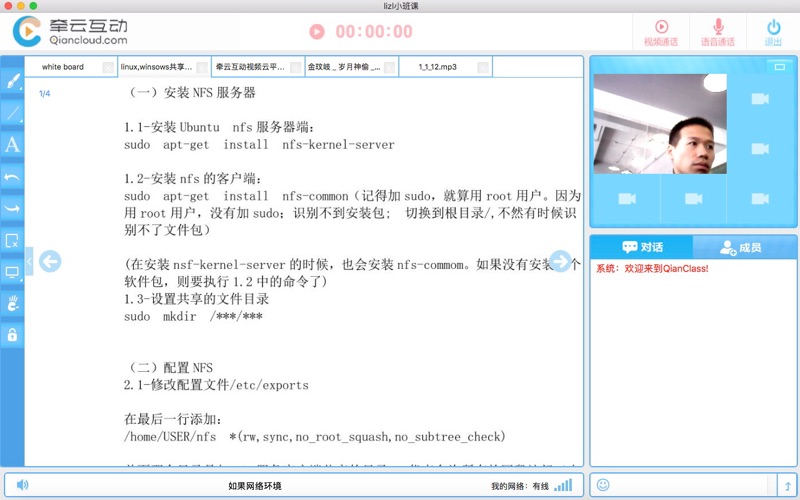Select the brush drawing tool

[12, 82]
